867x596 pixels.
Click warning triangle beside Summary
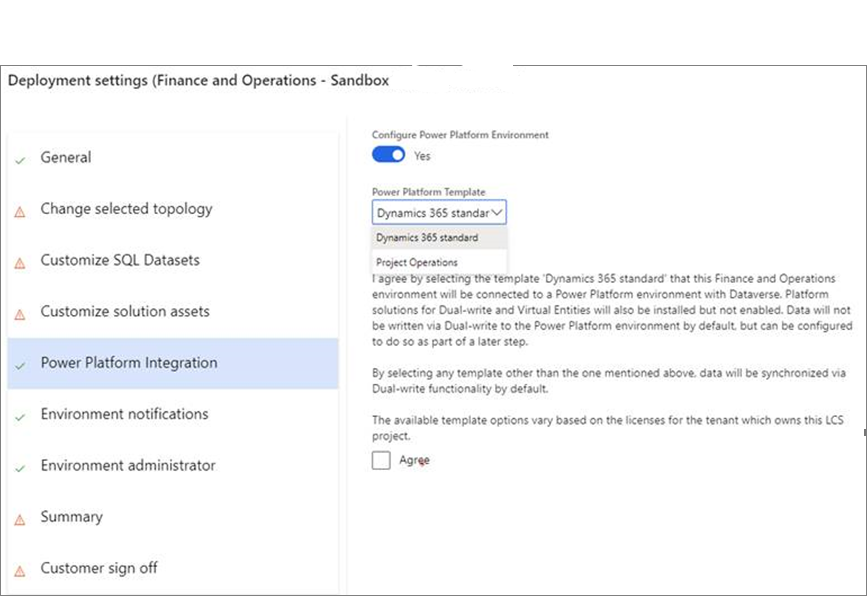(20, 520)
